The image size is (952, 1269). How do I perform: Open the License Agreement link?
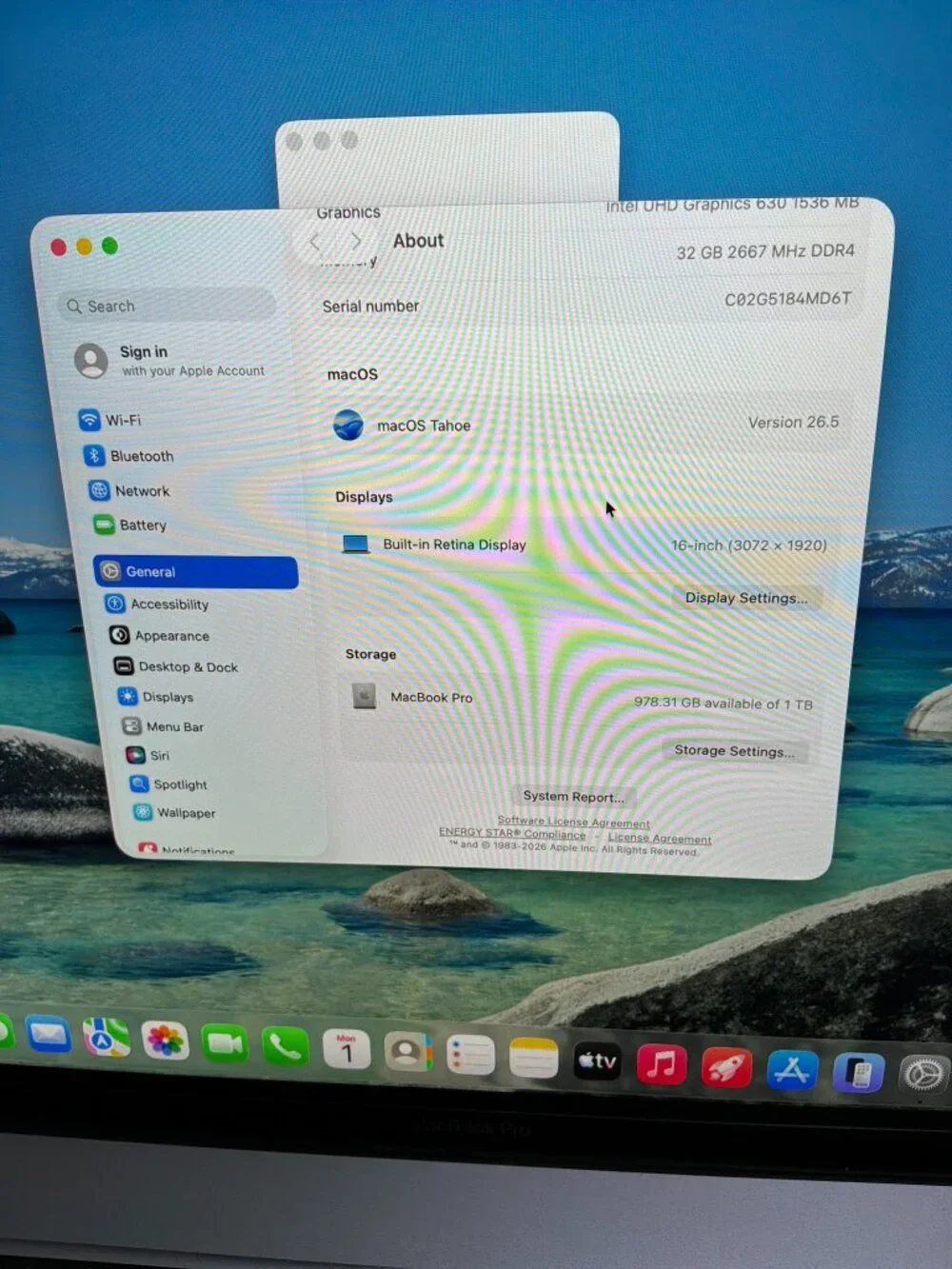(x=659, y=838)
